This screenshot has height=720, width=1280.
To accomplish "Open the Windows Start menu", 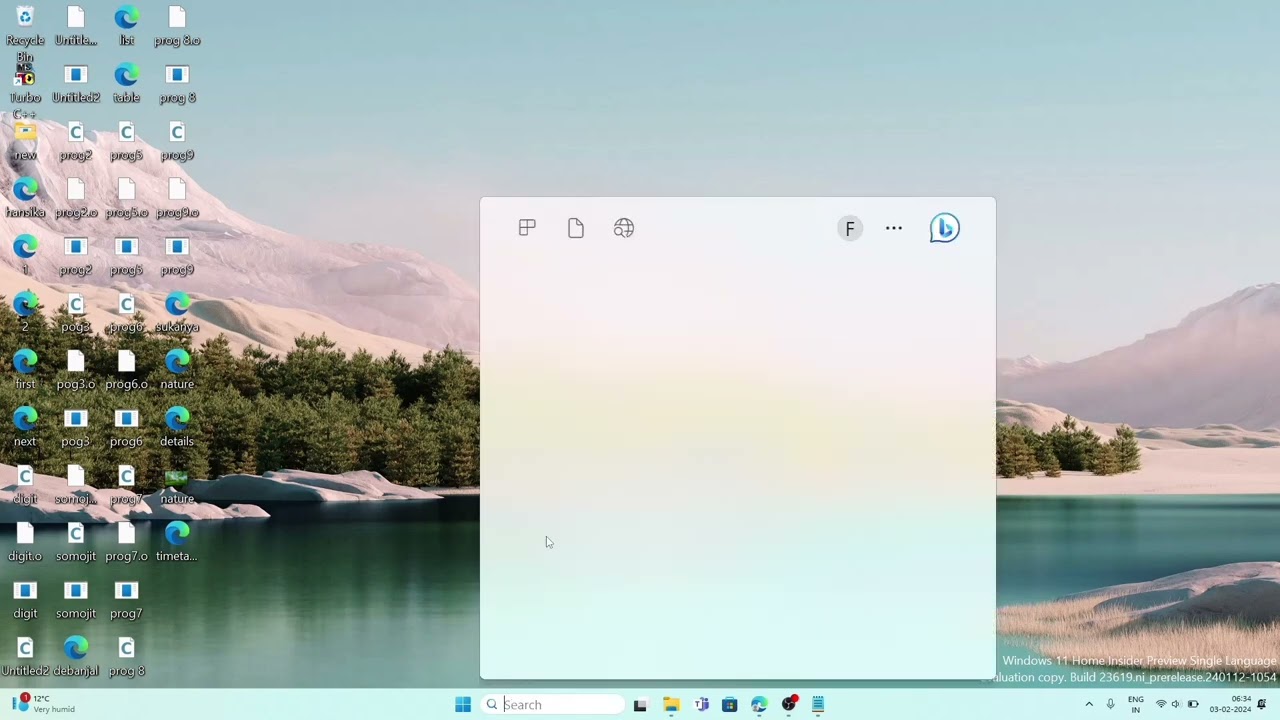I will (x=463, y=704).
